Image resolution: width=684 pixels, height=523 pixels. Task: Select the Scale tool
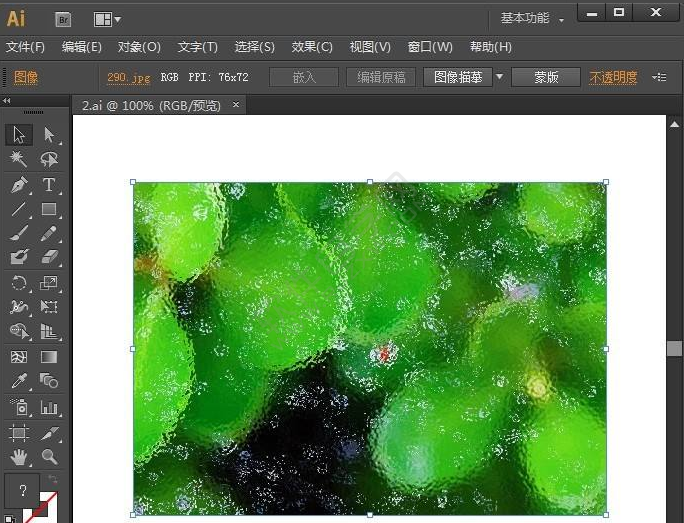pyautogui.click(x=49, y=283)
